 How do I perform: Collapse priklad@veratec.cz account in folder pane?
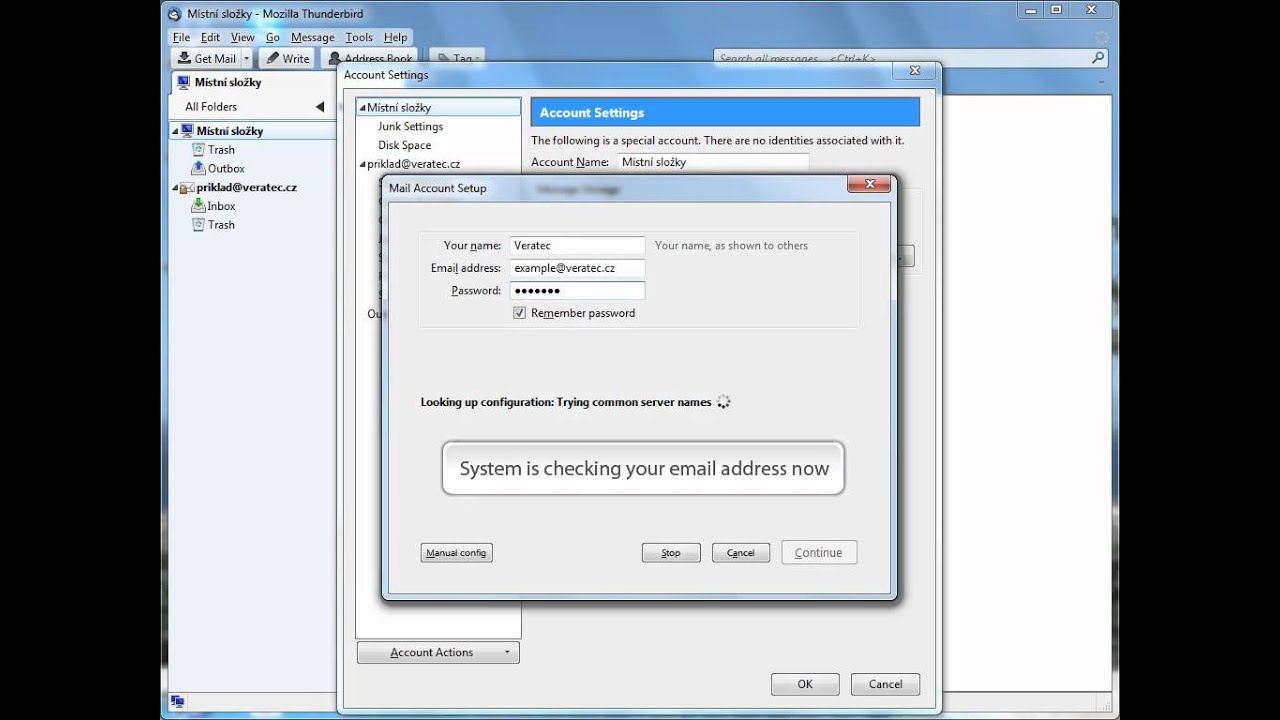pos(175,187)
